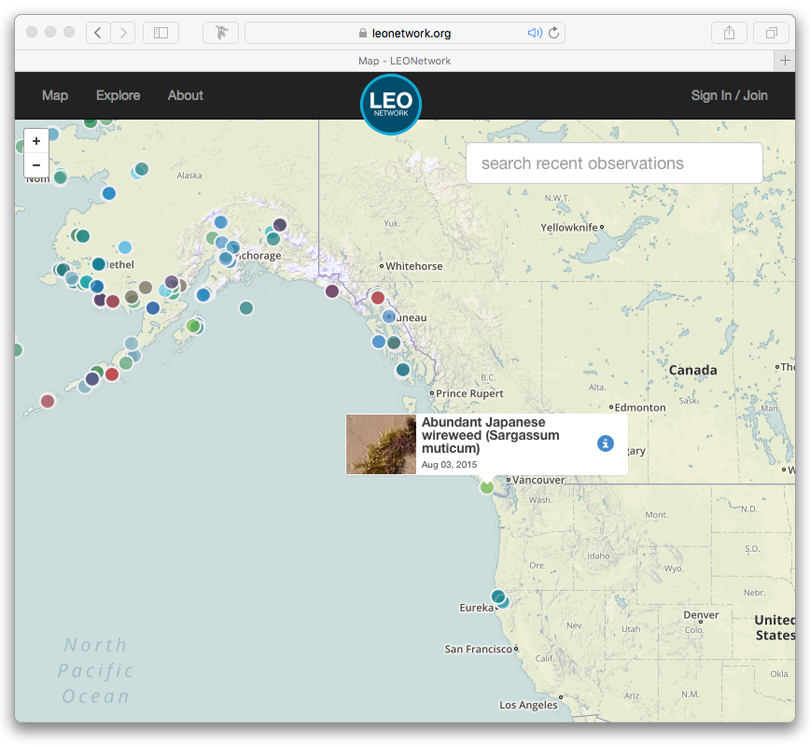Click the LEO Network logo
This screenshot has height=747, width=810.
click(x=391, y=104)
